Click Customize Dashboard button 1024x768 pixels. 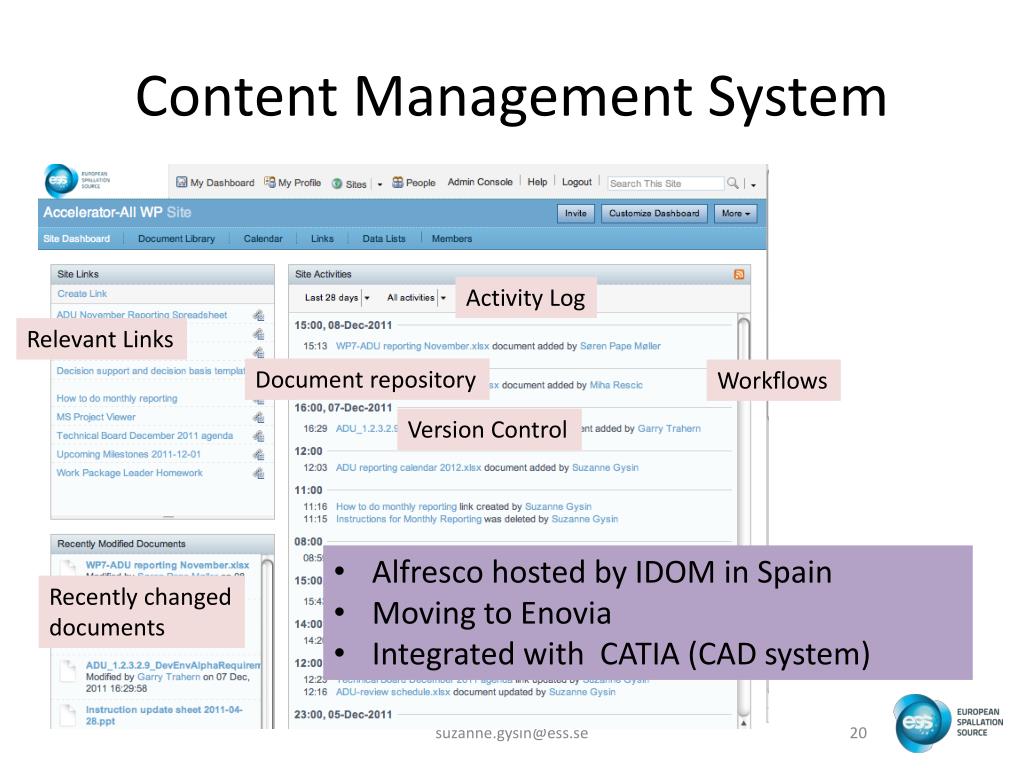(x=654, y=214)
